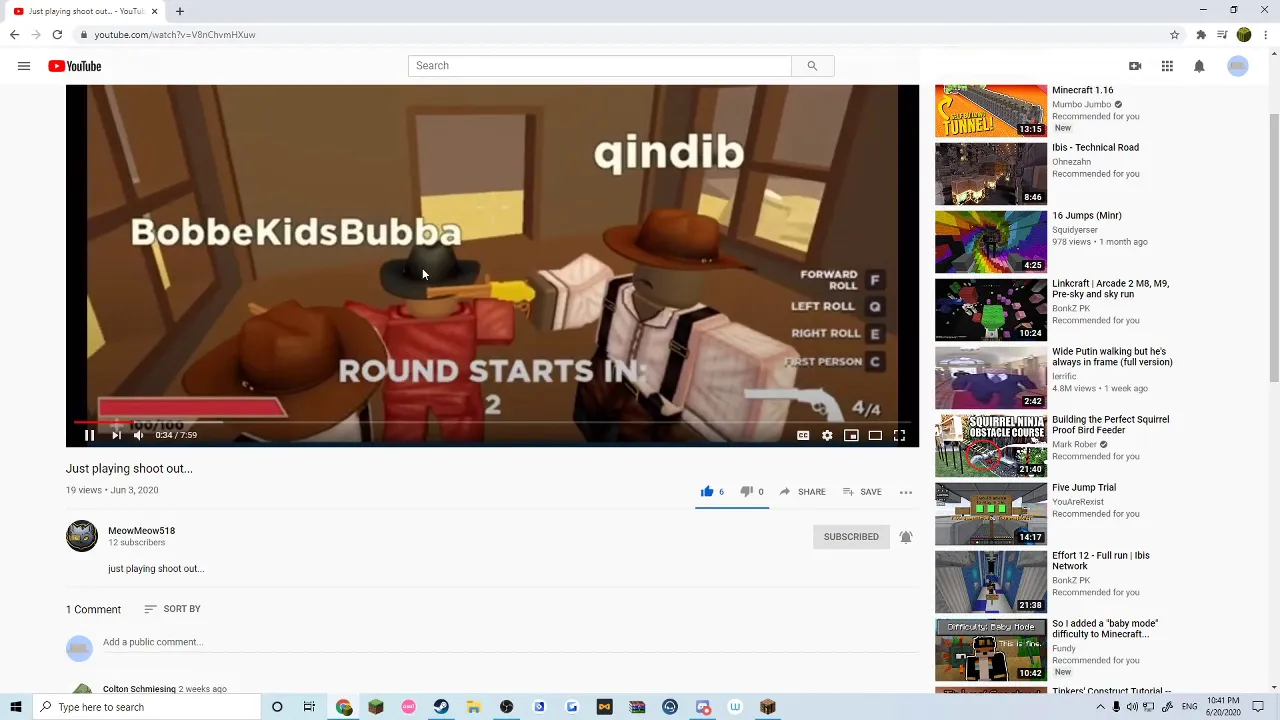Go to the YouTube home logo
1280x720 pixels.
tap(75, 66)
